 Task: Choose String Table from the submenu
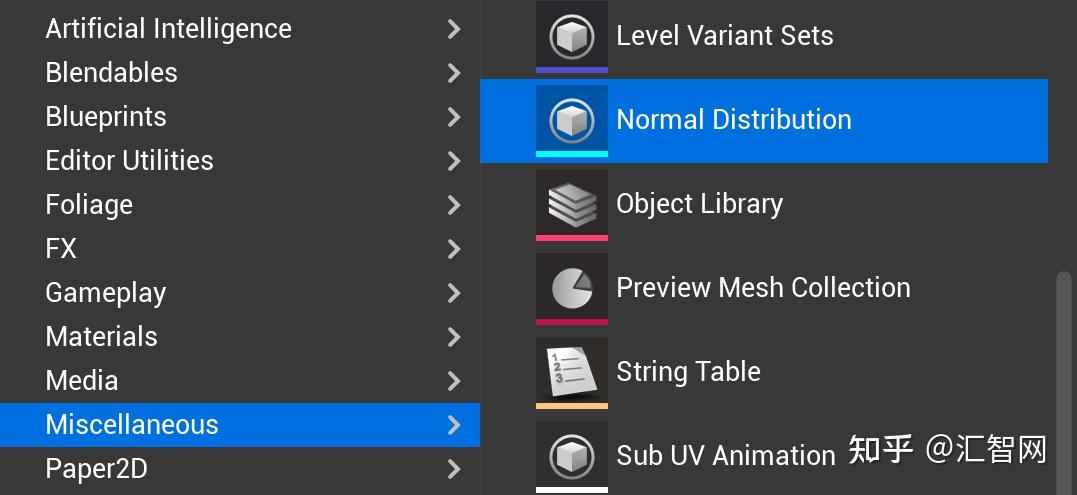tap(688, 372)
